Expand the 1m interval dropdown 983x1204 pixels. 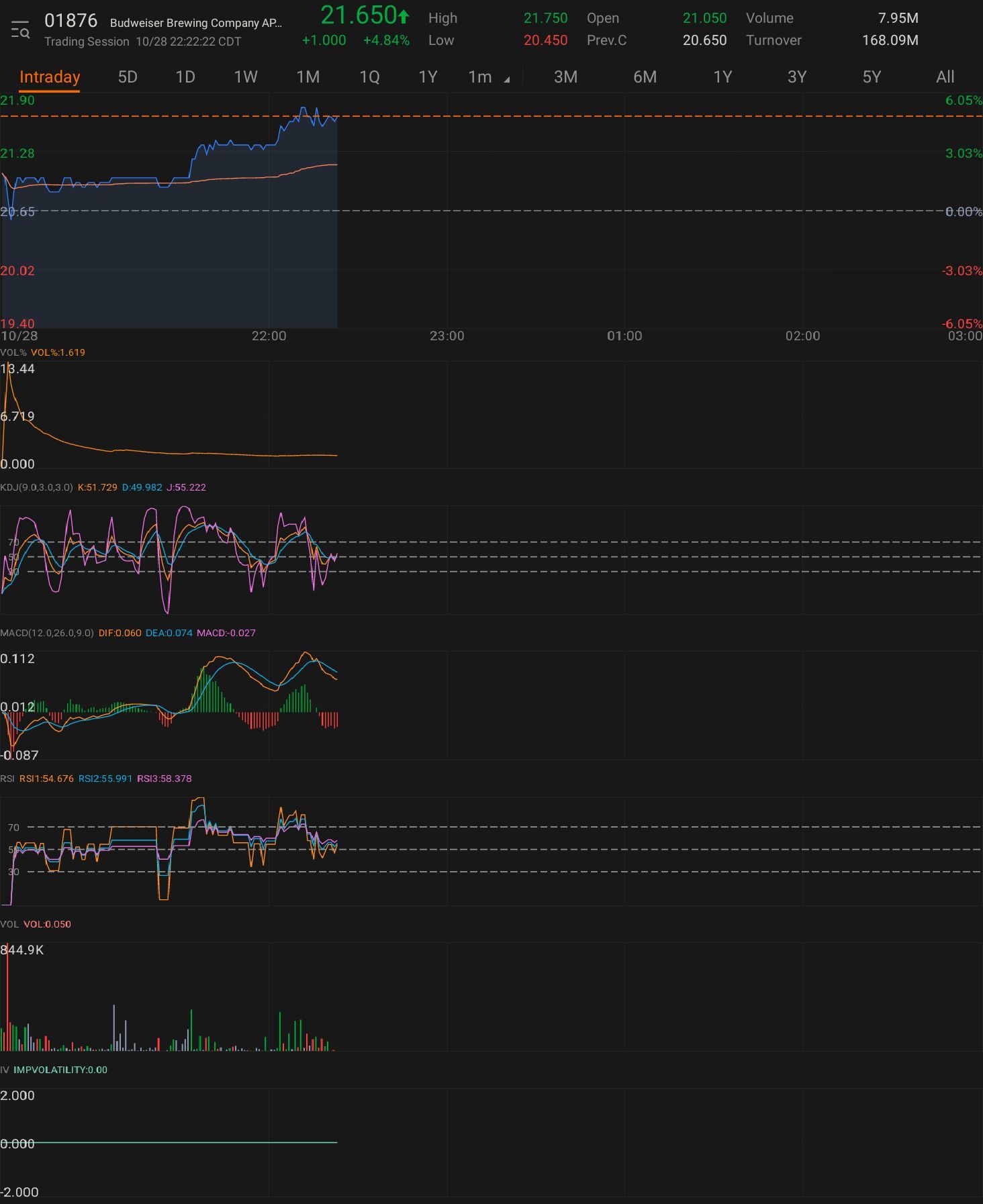tap(488, 77)
